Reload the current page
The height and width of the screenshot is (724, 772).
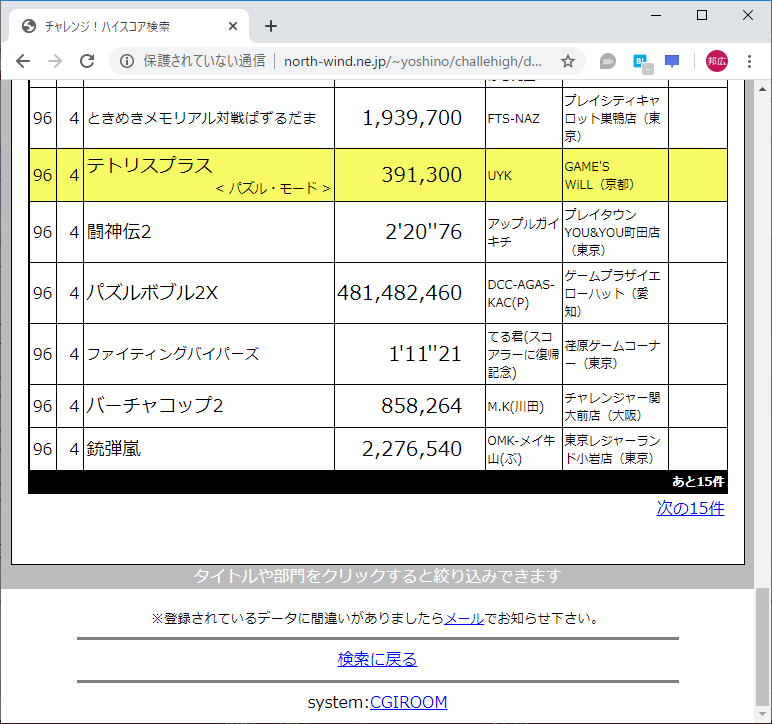pyautogui.click(x=87, y=61)
